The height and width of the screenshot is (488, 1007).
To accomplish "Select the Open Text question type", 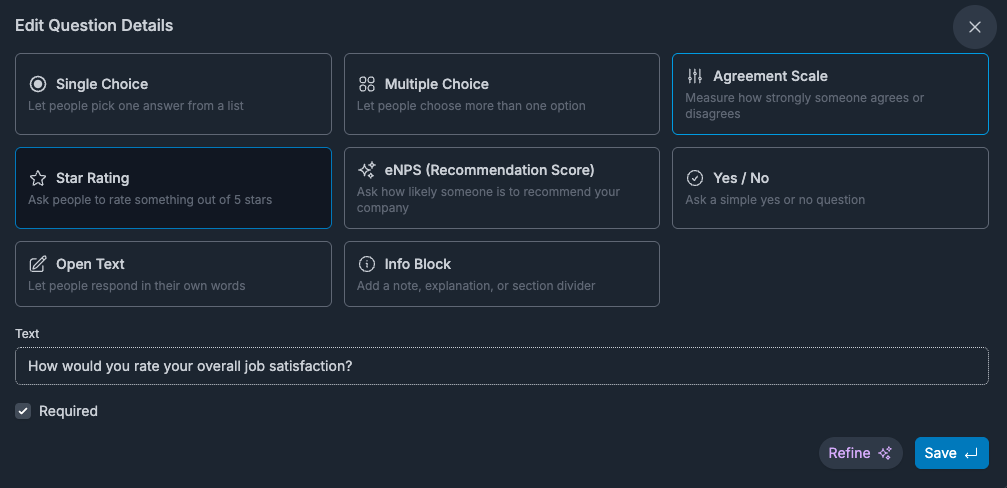I will (173, 274).
